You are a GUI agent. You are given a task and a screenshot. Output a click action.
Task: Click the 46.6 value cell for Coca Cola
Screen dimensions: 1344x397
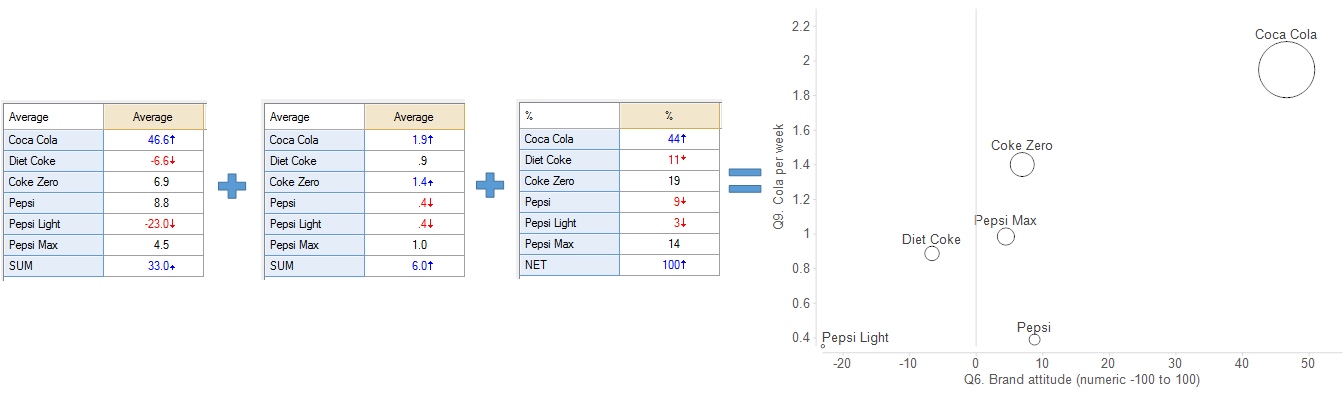[153, 140]
